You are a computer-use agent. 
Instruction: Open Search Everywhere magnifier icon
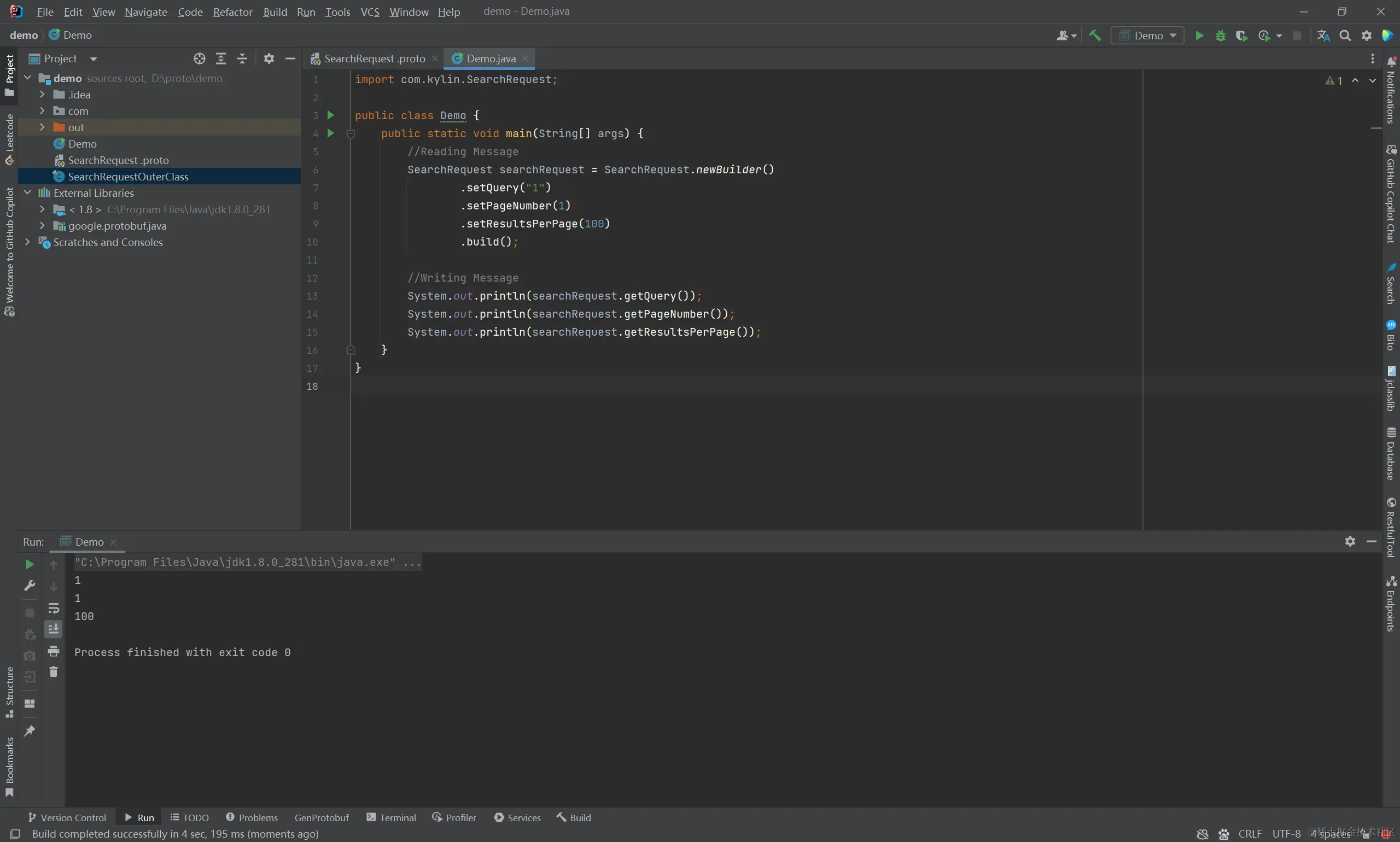pos(1345,36)
